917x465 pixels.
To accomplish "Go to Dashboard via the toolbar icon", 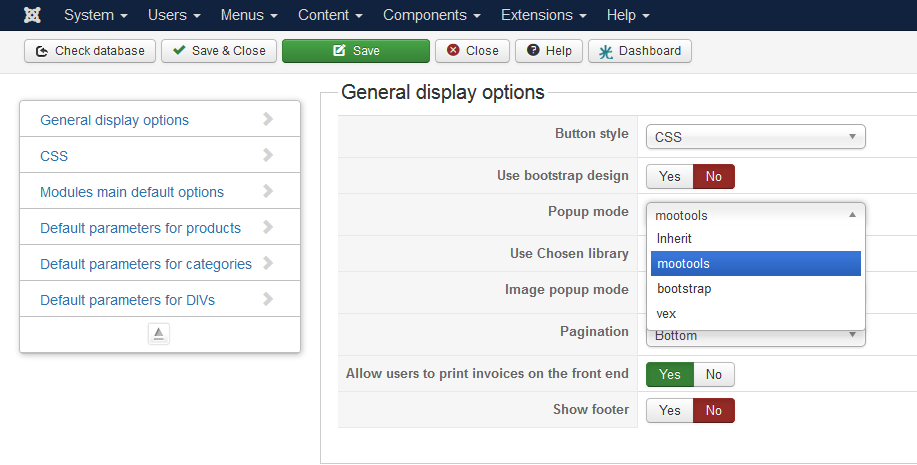I will click(x=640, y=51).
